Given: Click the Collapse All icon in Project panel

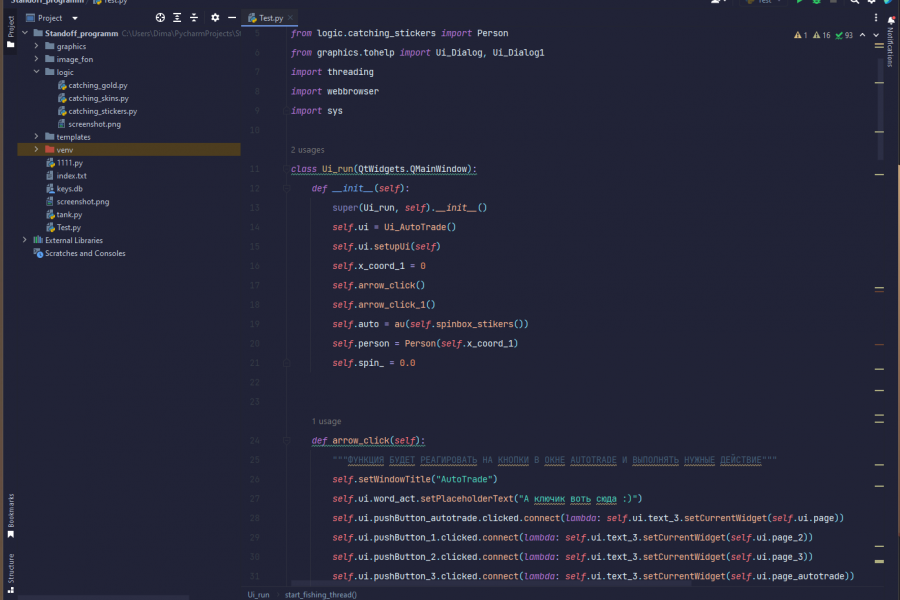Looking at the screenshot, I should coord(194,18).
